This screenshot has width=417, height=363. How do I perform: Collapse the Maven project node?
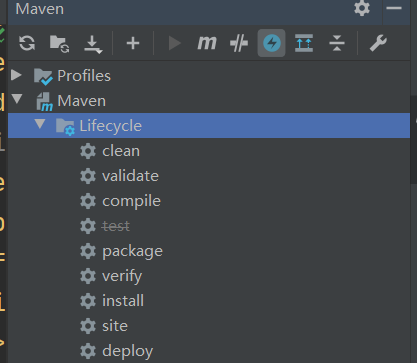(17, 99)
